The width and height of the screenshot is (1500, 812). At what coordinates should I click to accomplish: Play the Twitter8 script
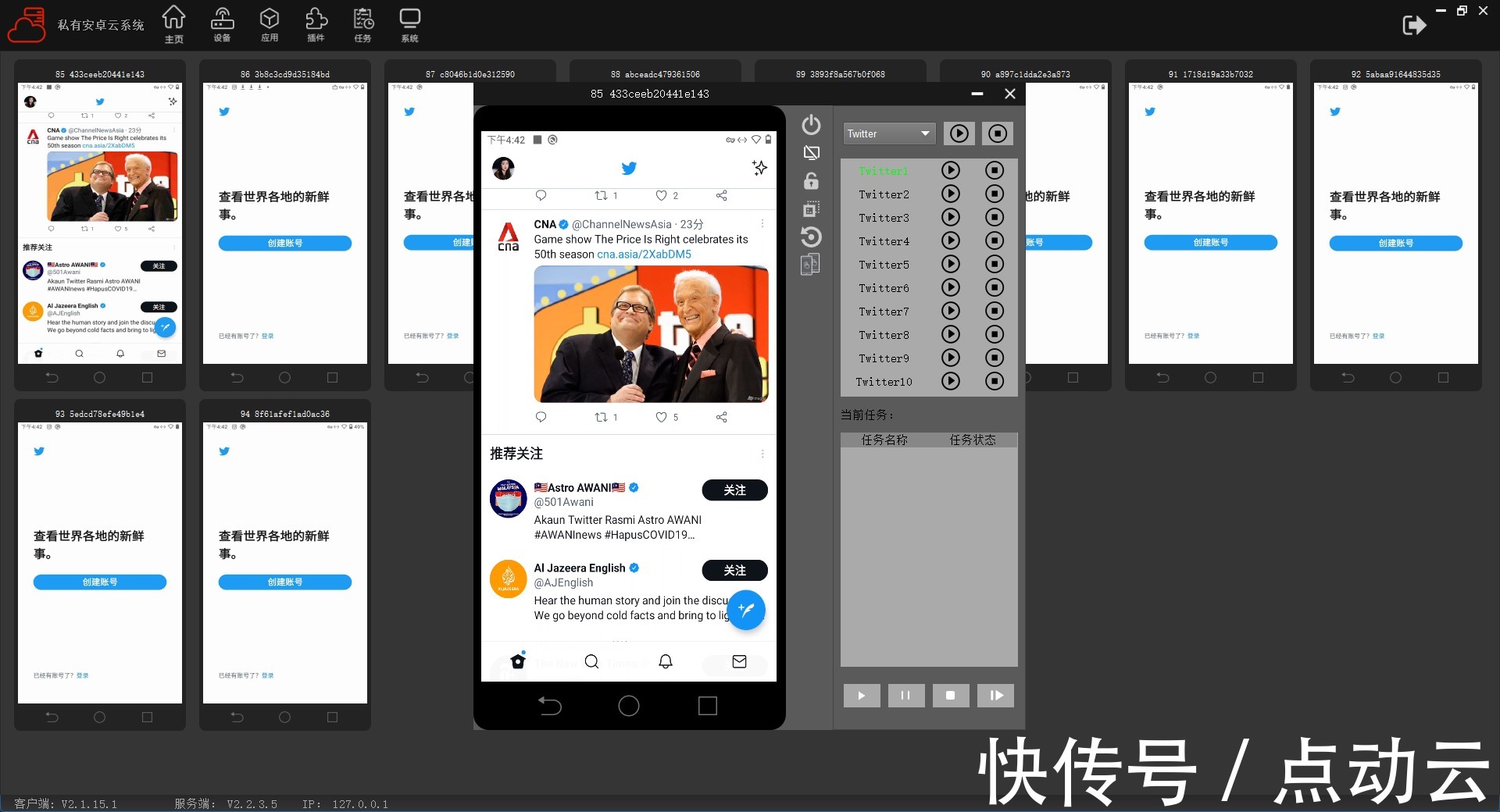[x=950, y=334]
